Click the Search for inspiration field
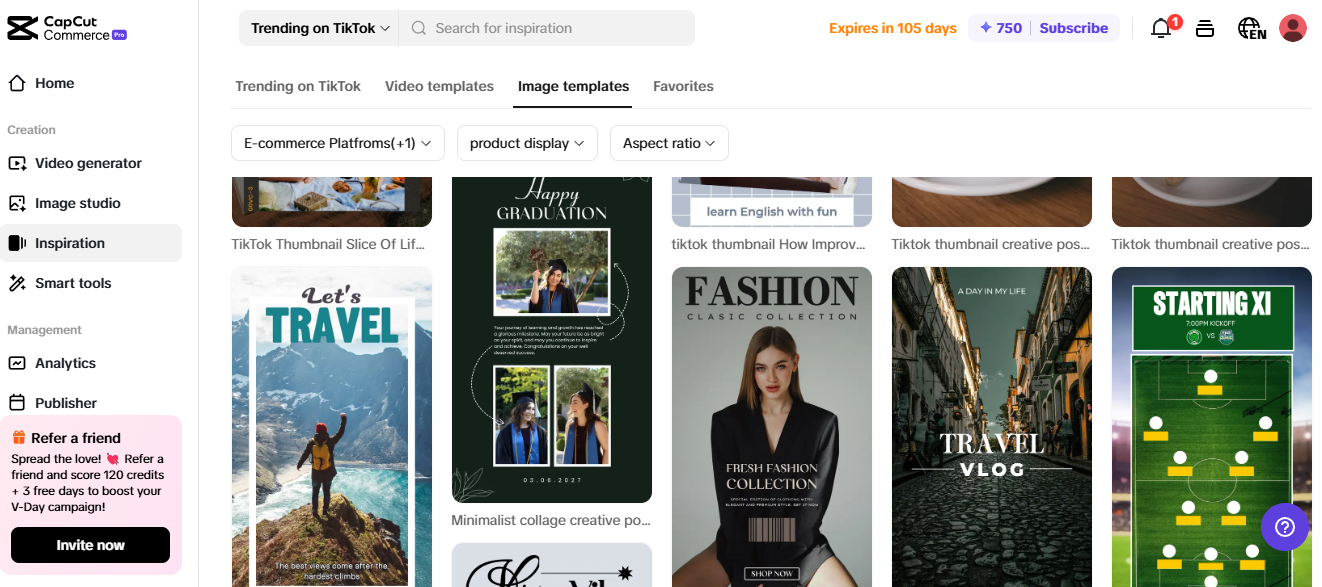This screenshot has width=1322, height=587. coord(547,28)
